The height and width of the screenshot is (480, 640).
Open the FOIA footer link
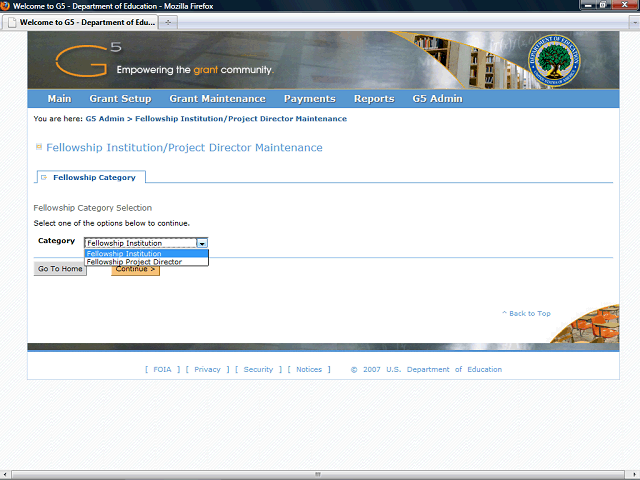(x=162, y=369)
